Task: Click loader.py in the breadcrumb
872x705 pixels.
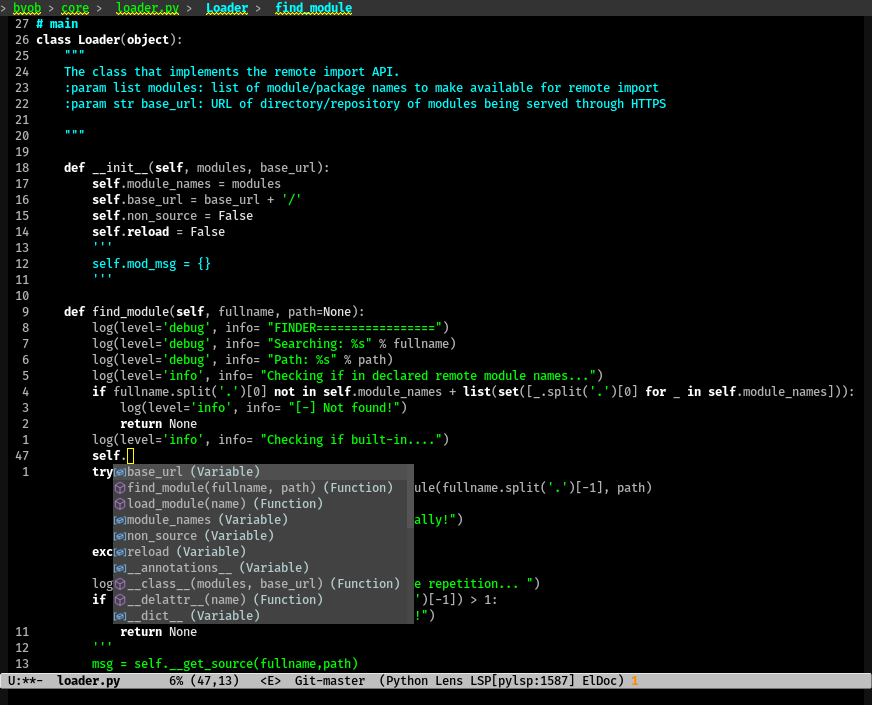Action: [147, 8]
